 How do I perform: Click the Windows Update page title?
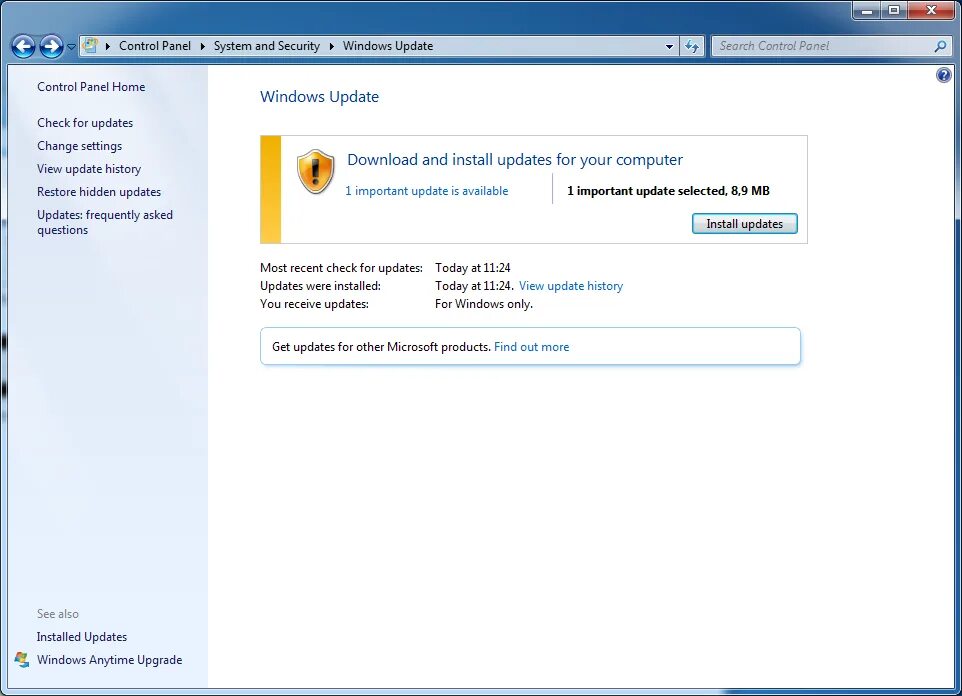point(320,97)
